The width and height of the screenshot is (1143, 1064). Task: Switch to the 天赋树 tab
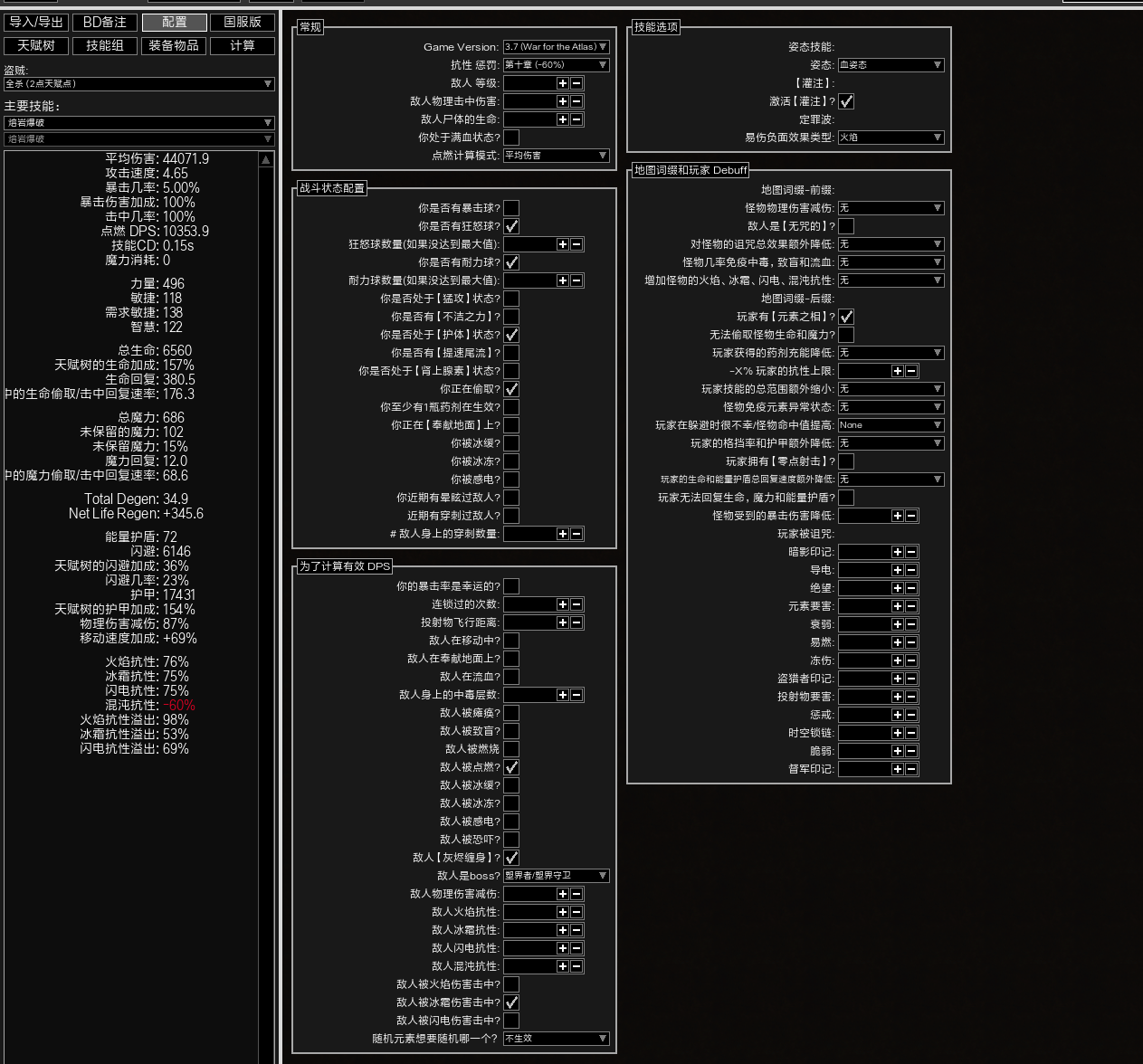36,45
